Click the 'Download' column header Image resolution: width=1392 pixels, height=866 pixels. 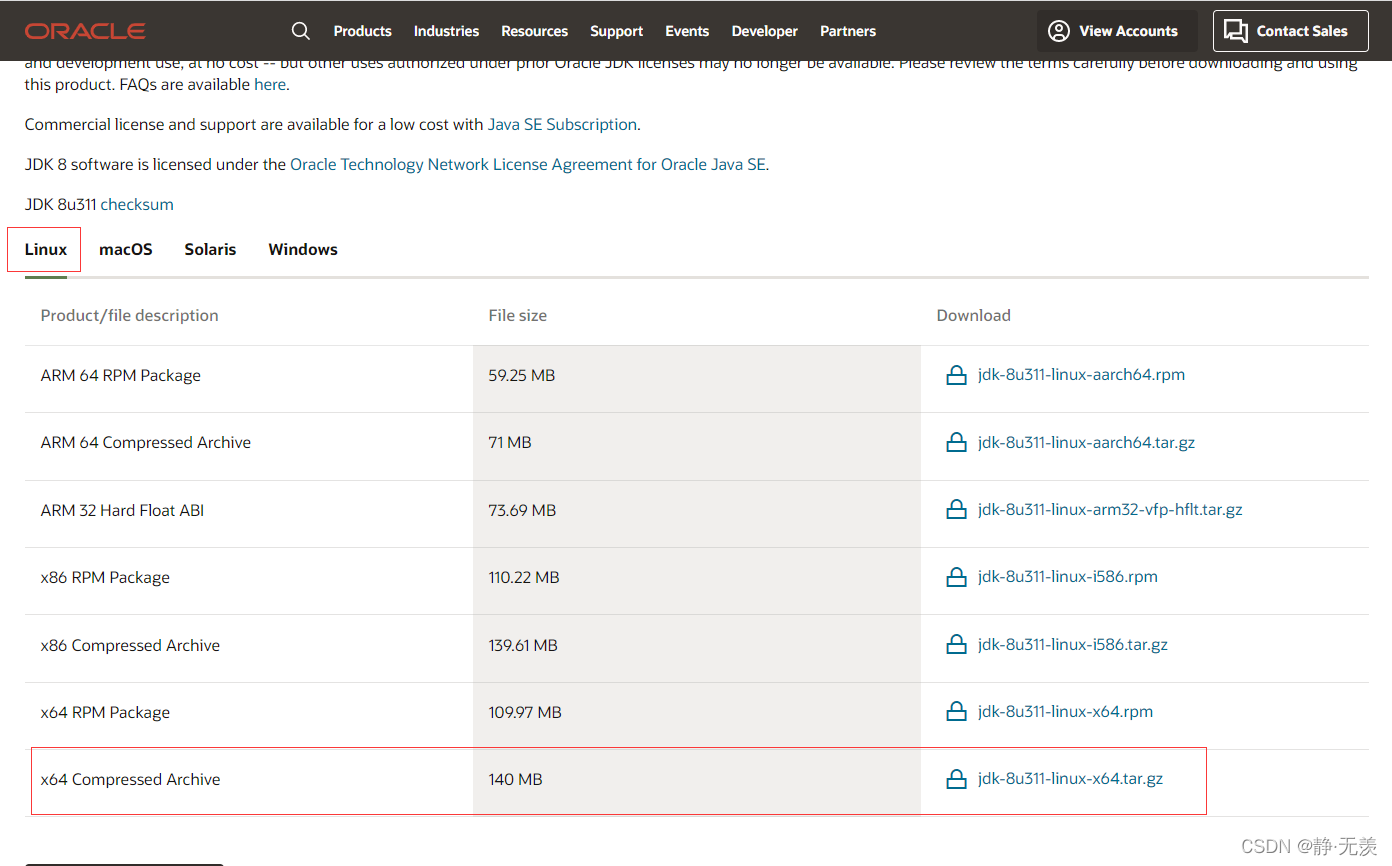coord(974,315)
